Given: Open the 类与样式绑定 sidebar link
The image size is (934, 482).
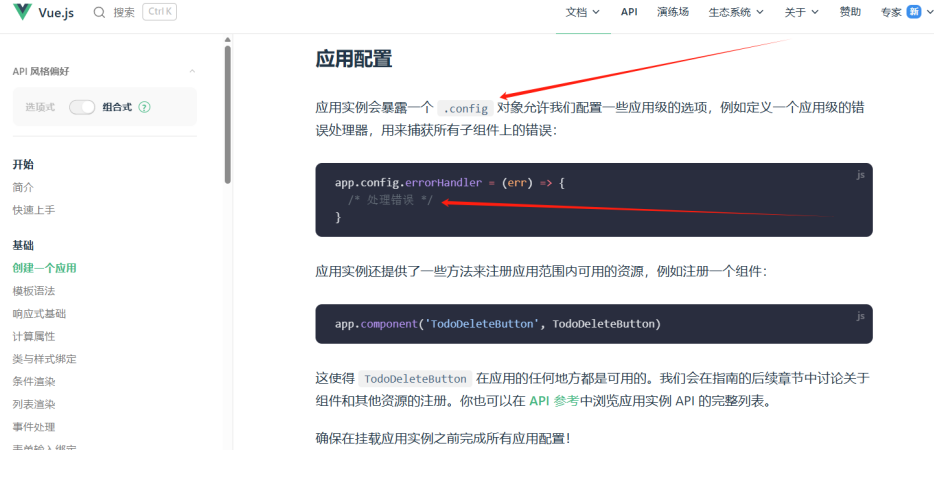Looking at the screenshot, I should [x=45, y=359].
